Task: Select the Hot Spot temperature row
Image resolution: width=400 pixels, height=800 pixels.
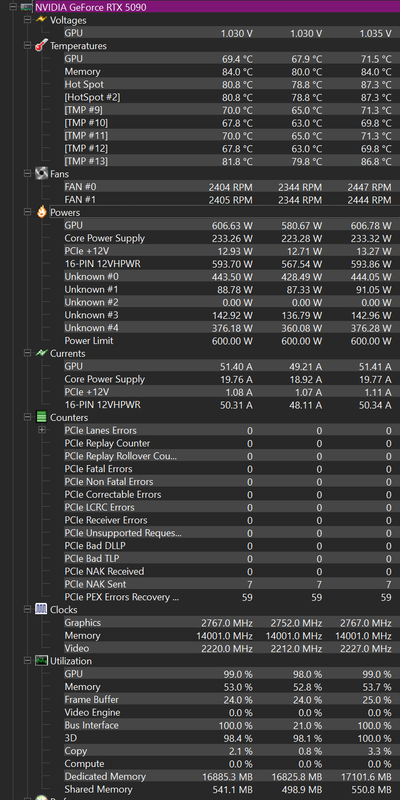Action: (x=228, y=84)
